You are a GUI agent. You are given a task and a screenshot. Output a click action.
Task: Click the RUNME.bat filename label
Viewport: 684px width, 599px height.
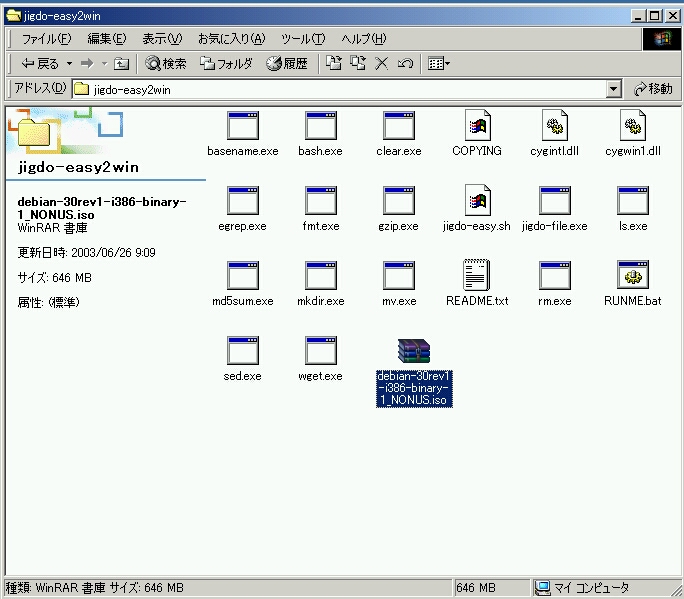(x=633, y=301)
